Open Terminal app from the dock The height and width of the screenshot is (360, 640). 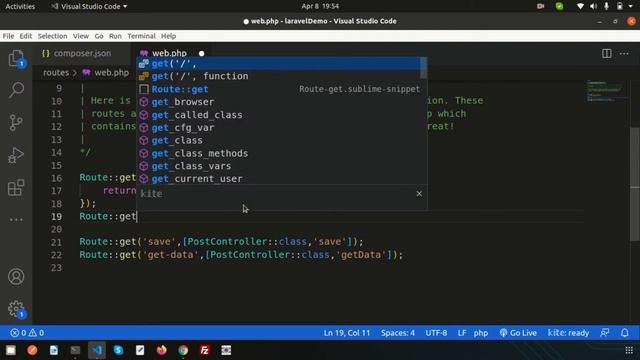75,350
